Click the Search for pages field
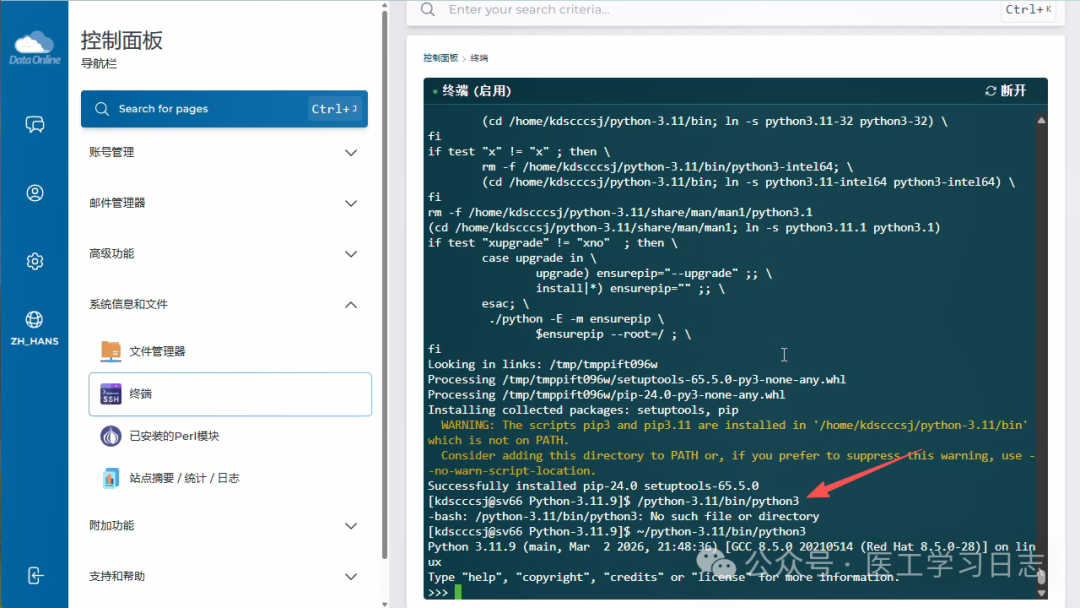 [210, 109]
